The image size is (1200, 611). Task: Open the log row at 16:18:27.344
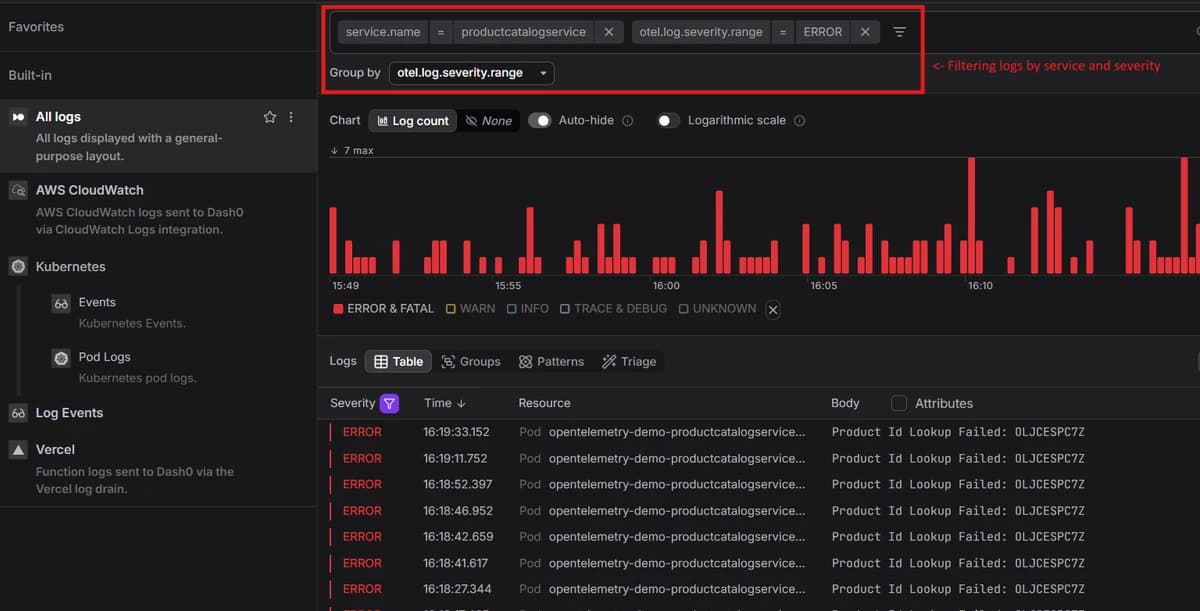coord(760,589)
